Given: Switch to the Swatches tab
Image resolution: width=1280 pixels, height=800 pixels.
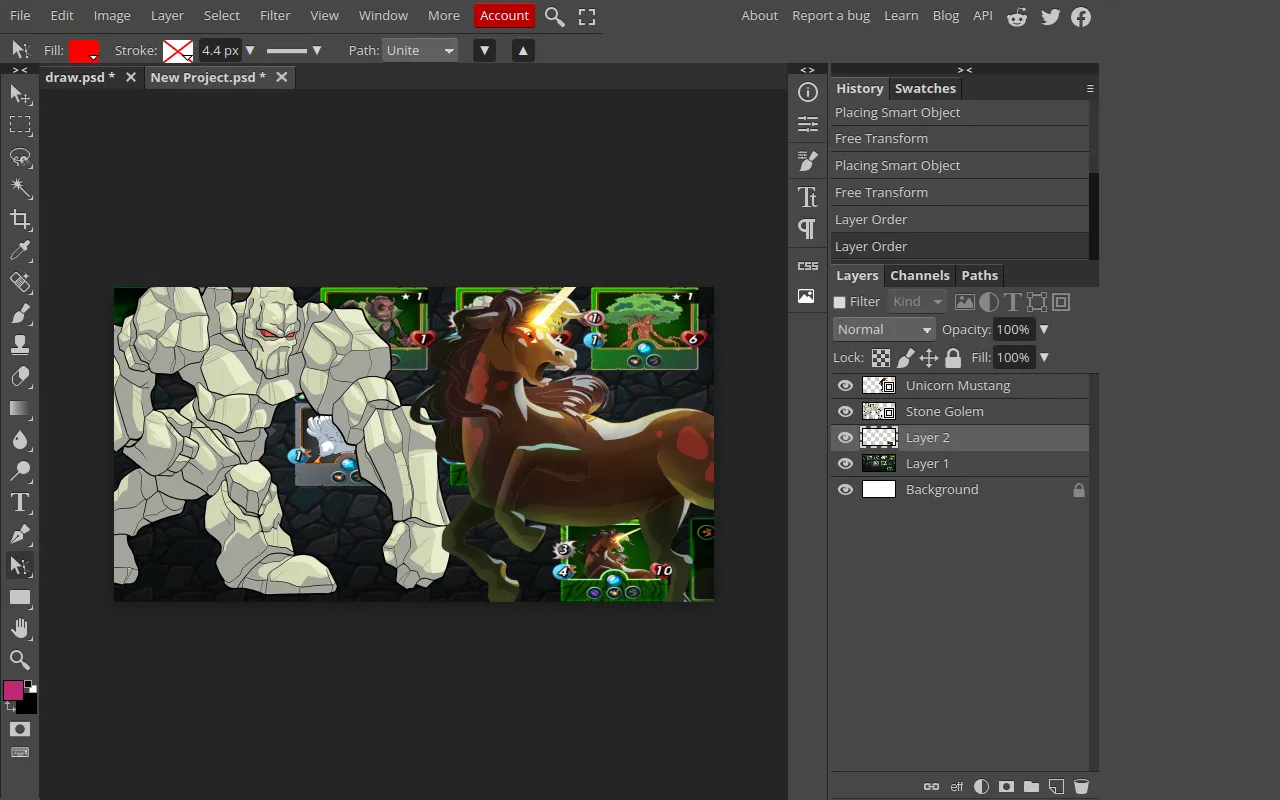Looking at the screenshot, I should point(925,89).
